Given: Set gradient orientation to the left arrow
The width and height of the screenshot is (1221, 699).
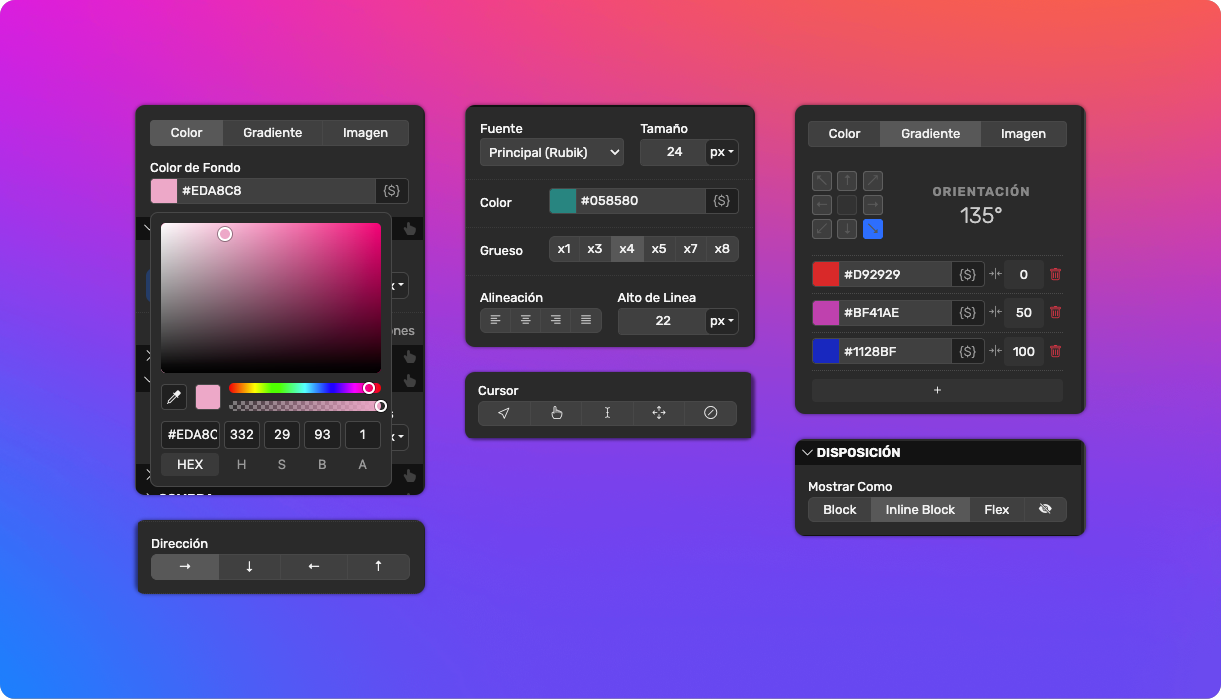Looking at the screenshot, I should pos(822,205).
